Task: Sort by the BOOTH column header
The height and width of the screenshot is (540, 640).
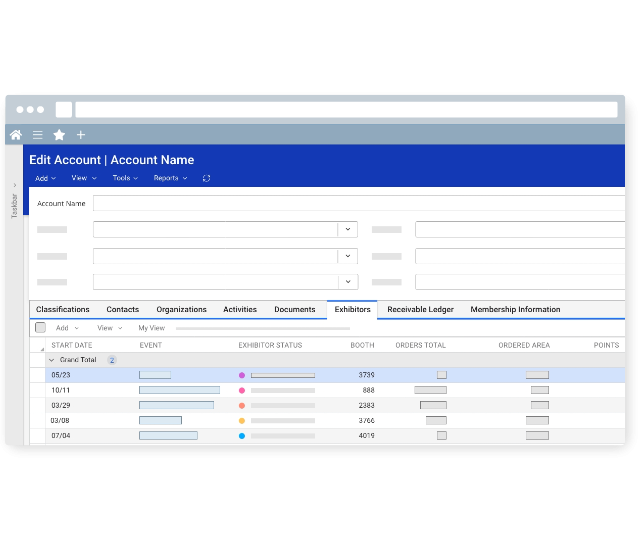Action: [x=362, y=345]
